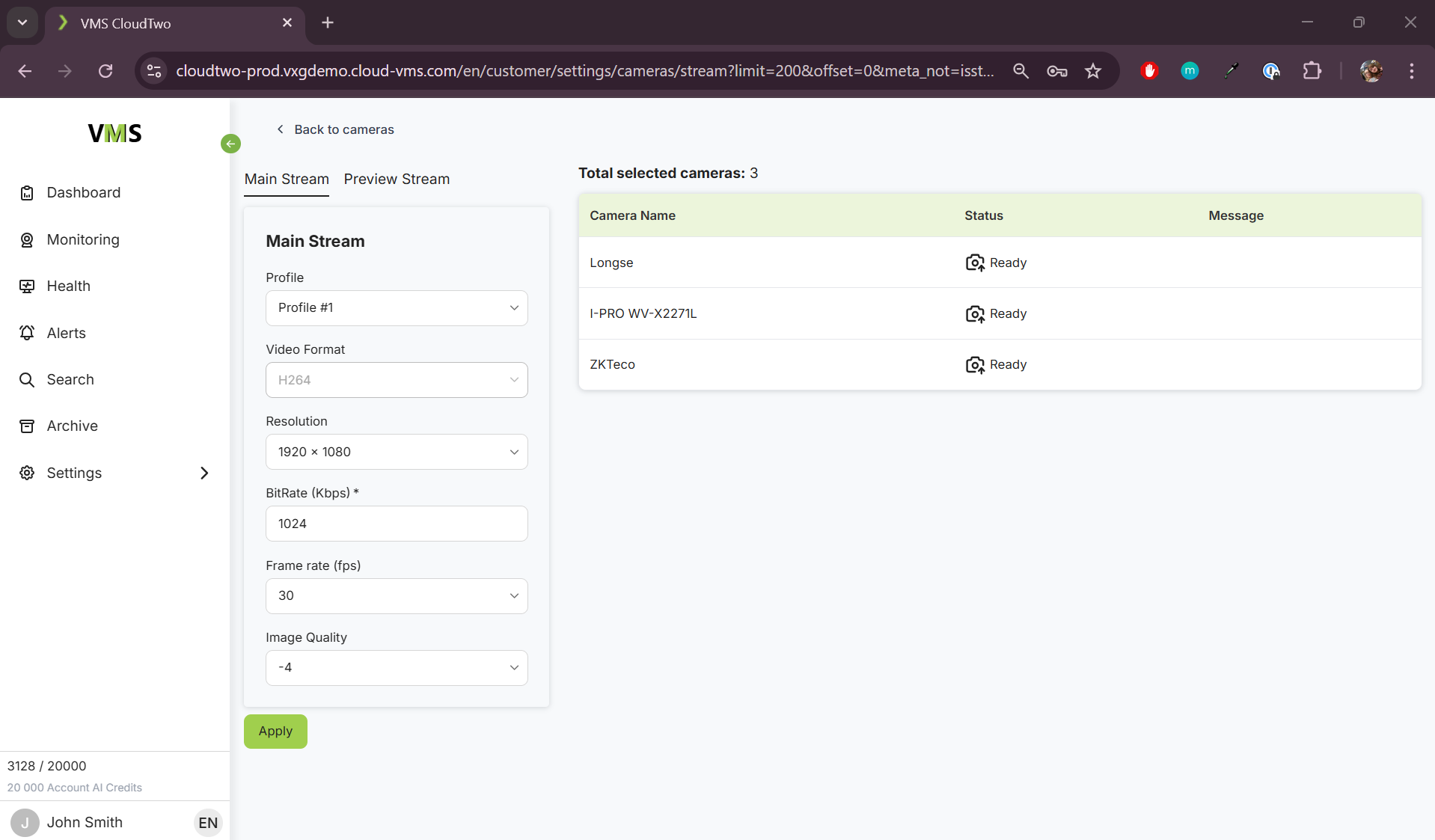This screenshot has width=1435, height=840.
Task: Click the Health monitor icon
Action: pyautogui.click(x=27, y=286)
